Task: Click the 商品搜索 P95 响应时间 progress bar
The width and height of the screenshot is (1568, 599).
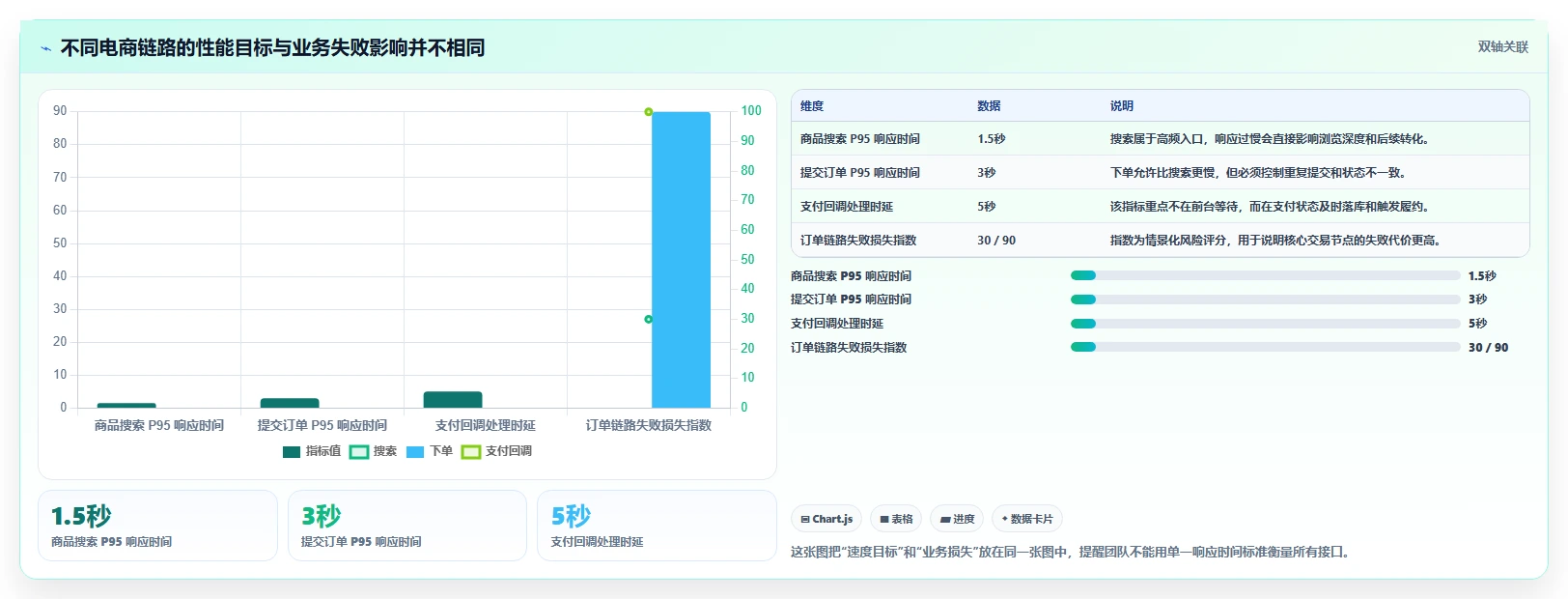Action: pos(1265,275)
